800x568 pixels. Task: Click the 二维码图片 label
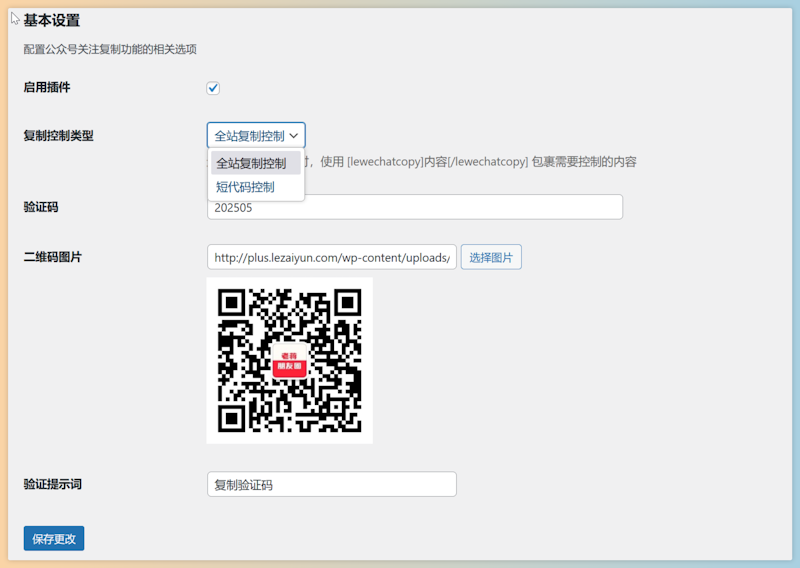53,257
